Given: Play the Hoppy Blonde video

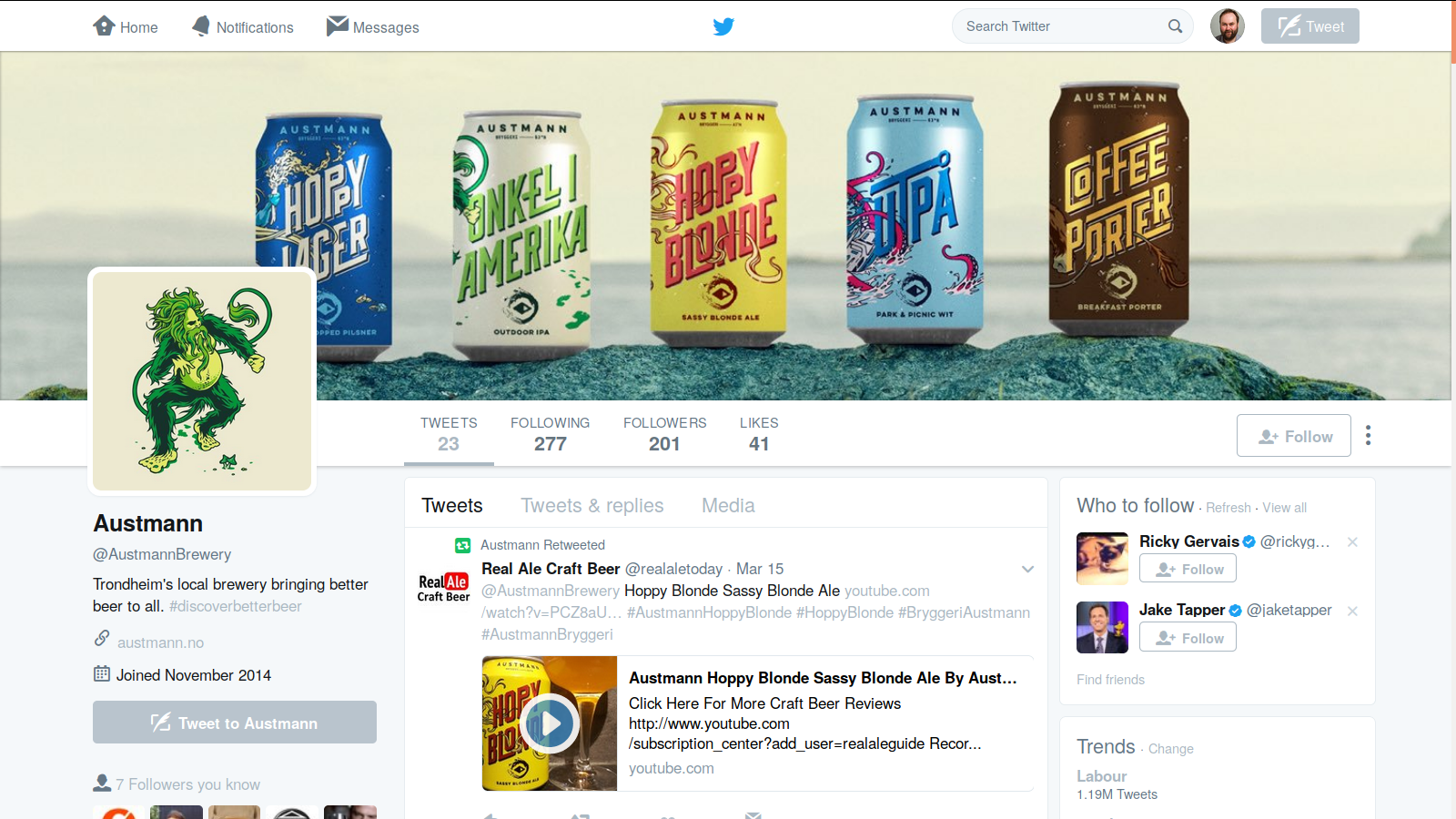Looking at the screenshot, I should [550, 723].
